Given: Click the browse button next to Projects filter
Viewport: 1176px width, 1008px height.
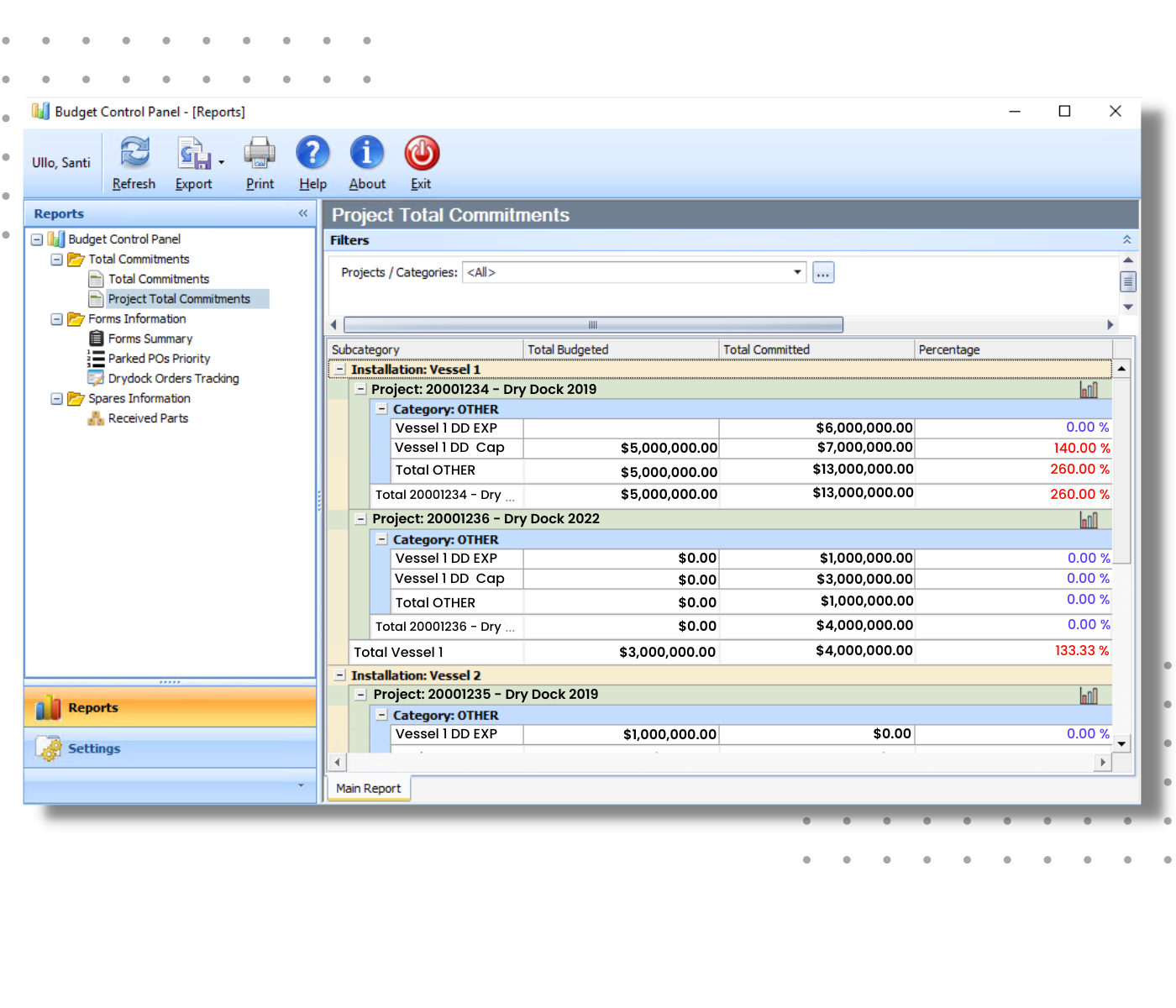Looking at the screenshot, I should 822,272.
